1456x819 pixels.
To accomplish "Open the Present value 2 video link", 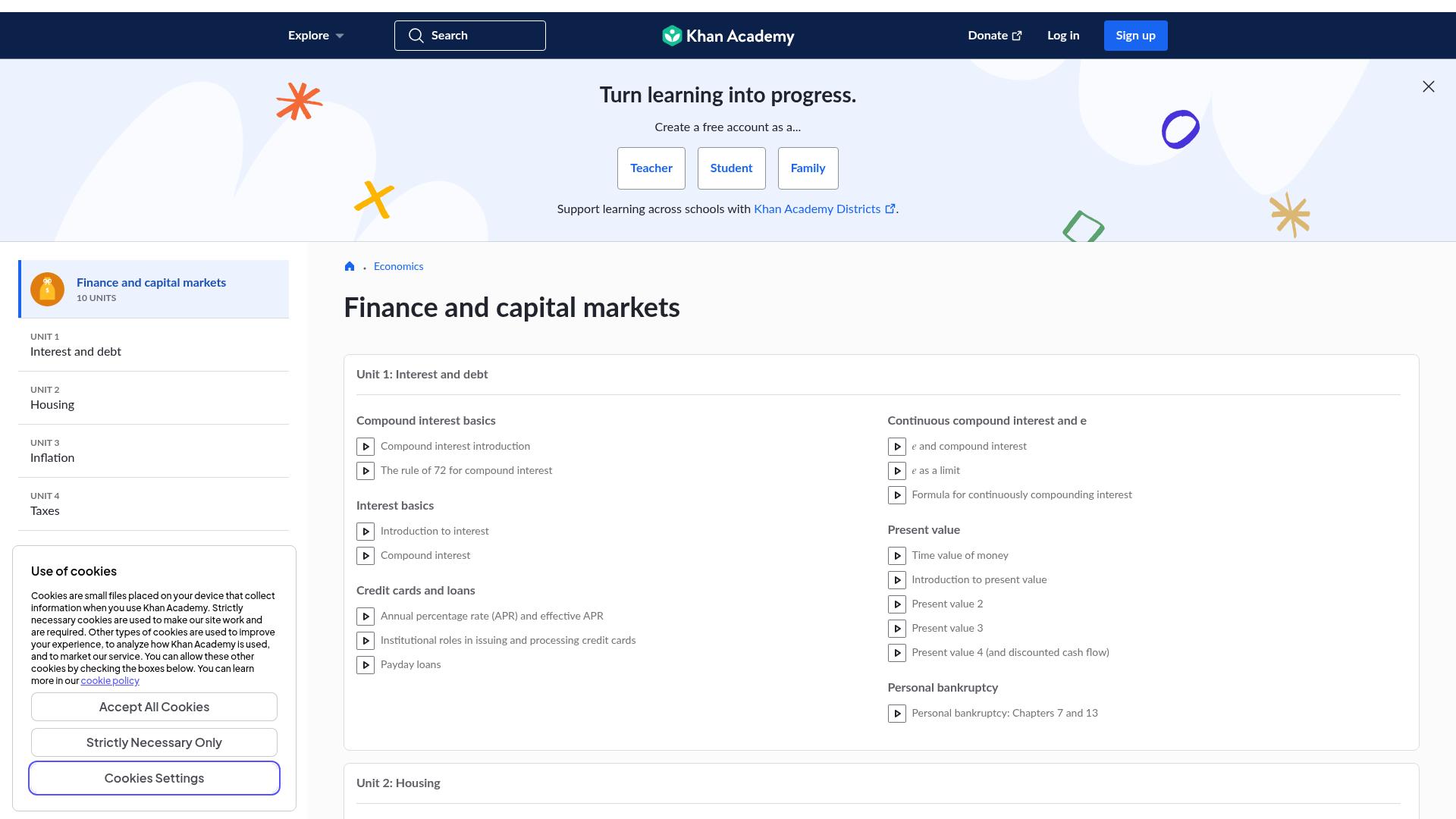I will click(947, 604).
